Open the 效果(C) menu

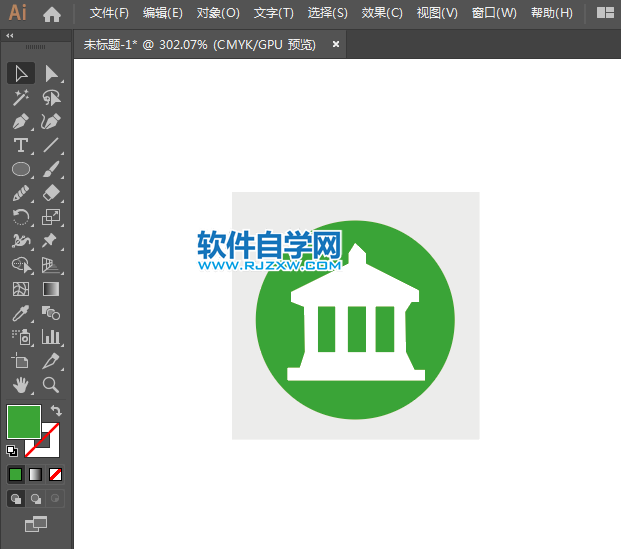point(382,13)
